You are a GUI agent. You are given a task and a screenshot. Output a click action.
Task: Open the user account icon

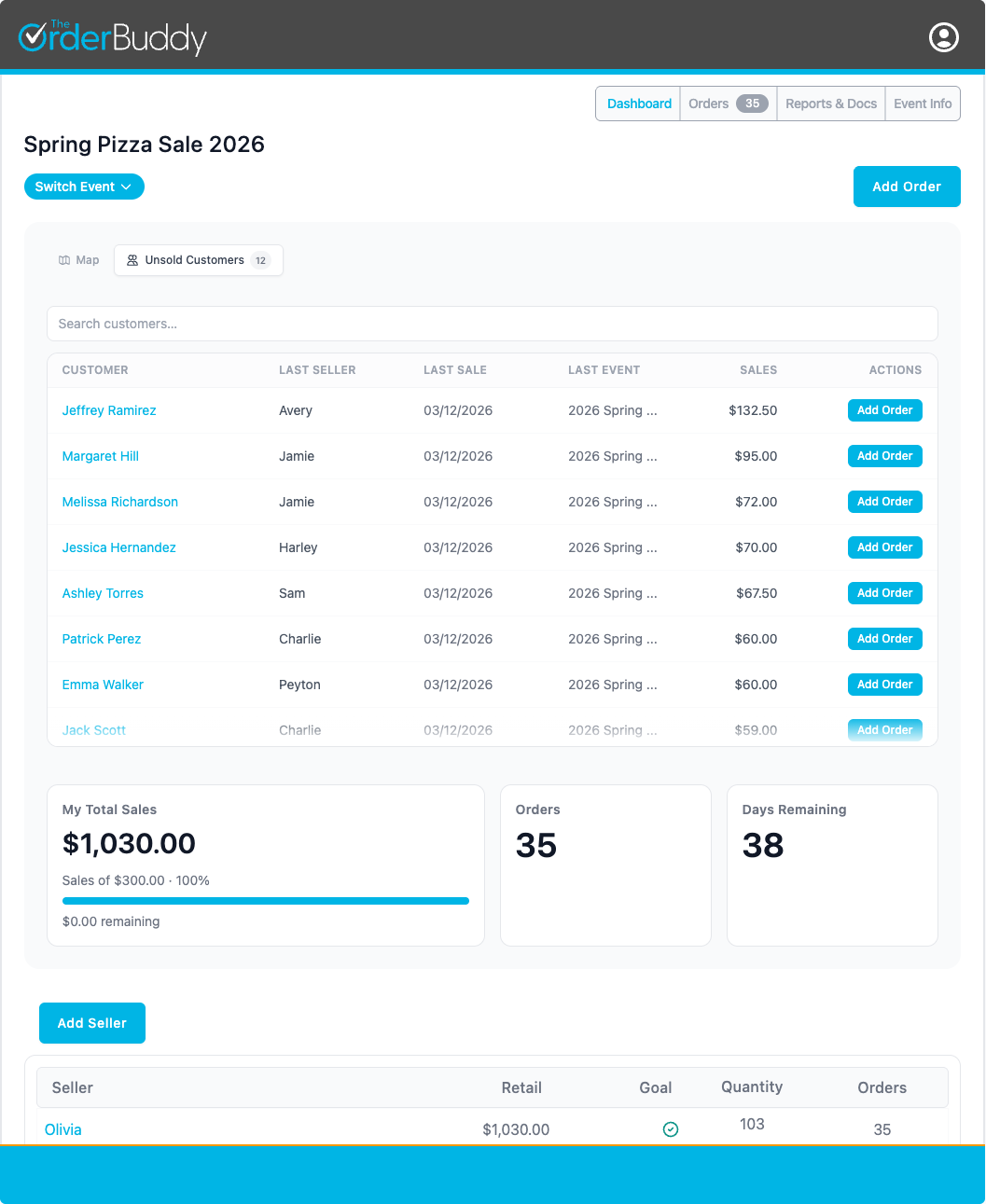pos(943,37)
